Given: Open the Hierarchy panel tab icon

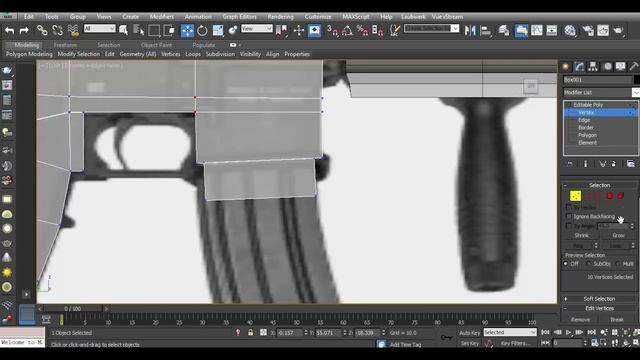Looking at the screenshot, I should tap(593, 66).
